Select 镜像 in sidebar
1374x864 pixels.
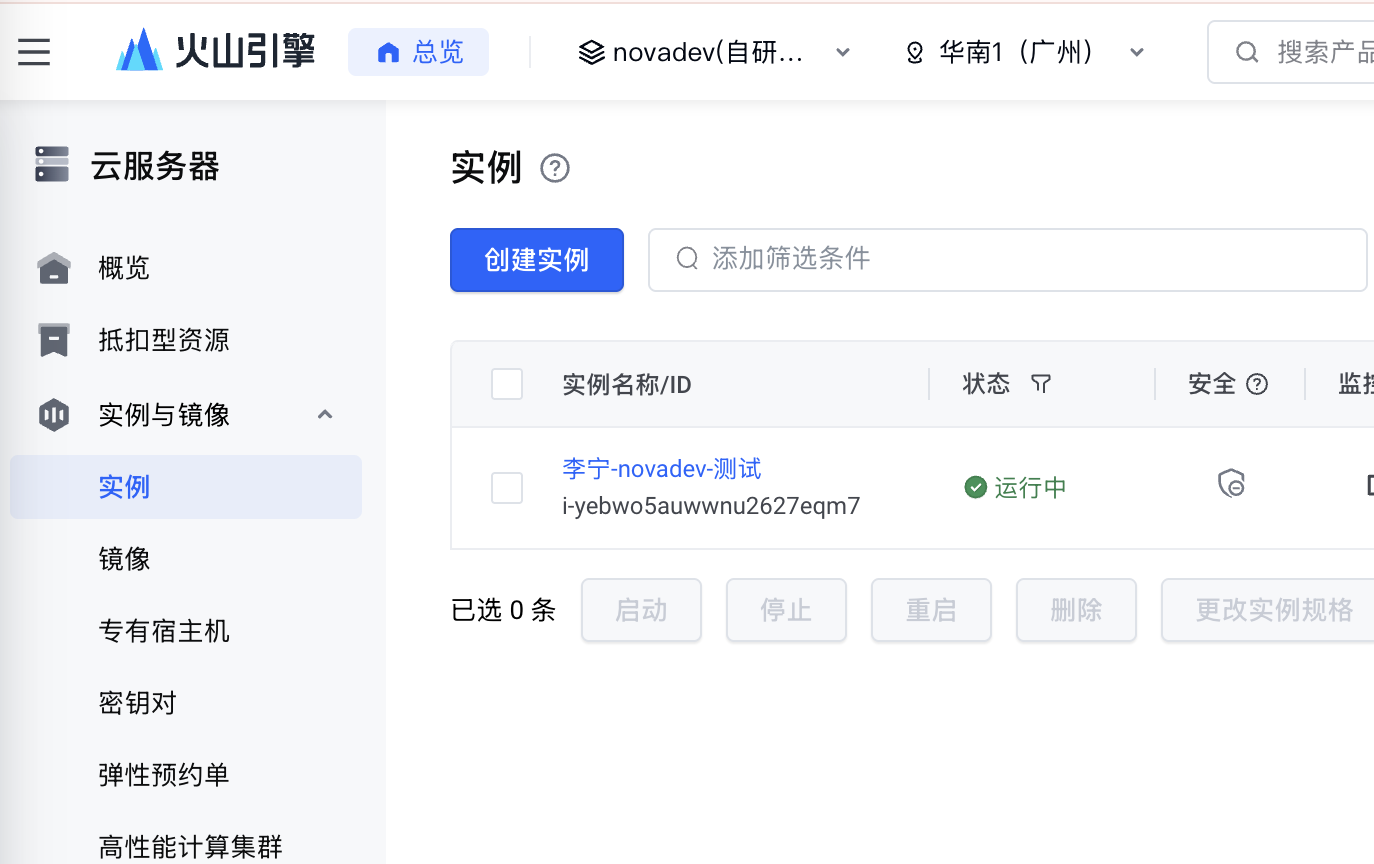pyautogui.click(x=124, y=559)
